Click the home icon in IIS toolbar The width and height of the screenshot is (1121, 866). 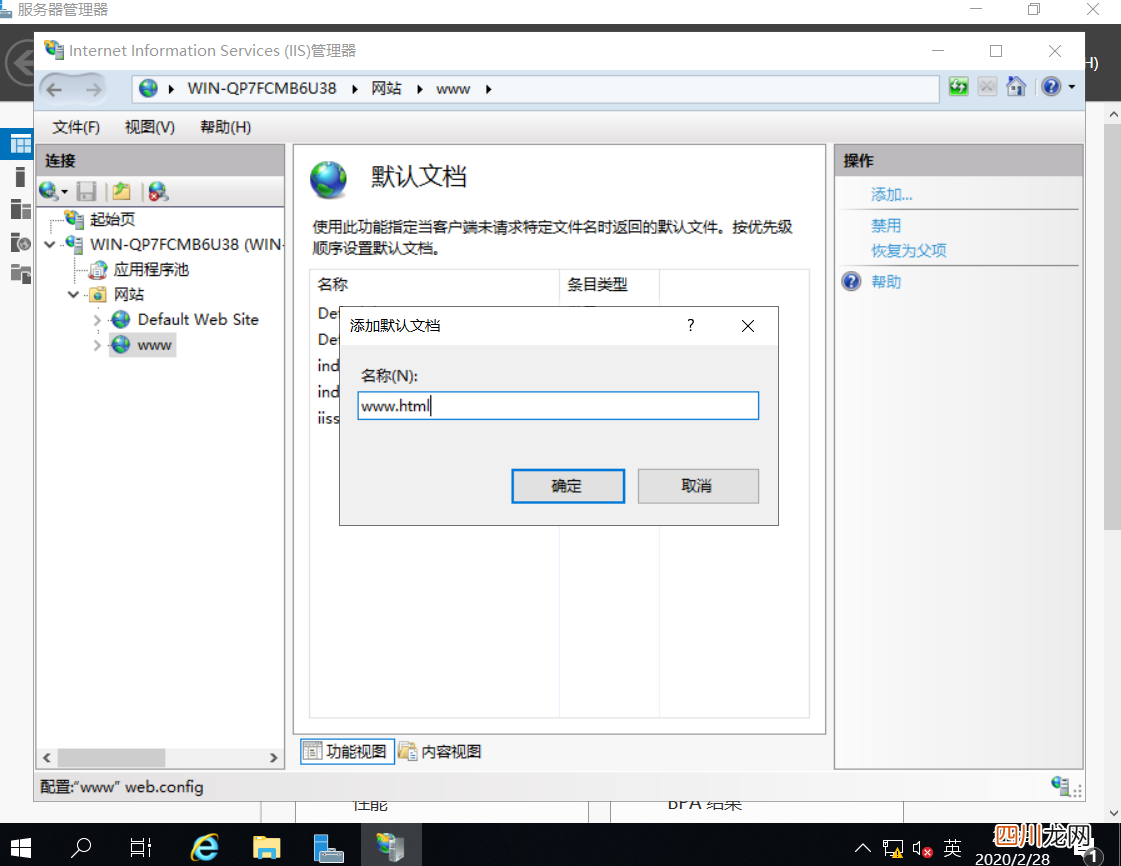(x=1016, y=87)
